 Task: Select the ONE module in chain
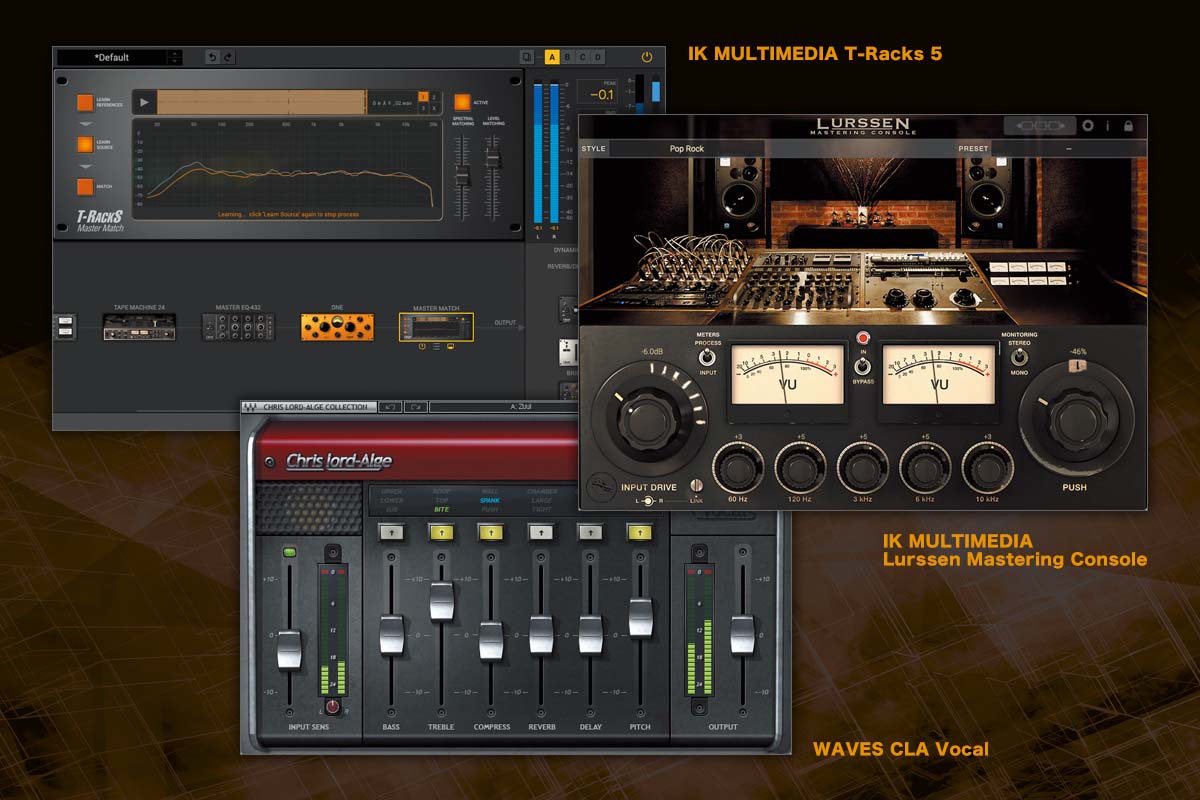point(337,327)
